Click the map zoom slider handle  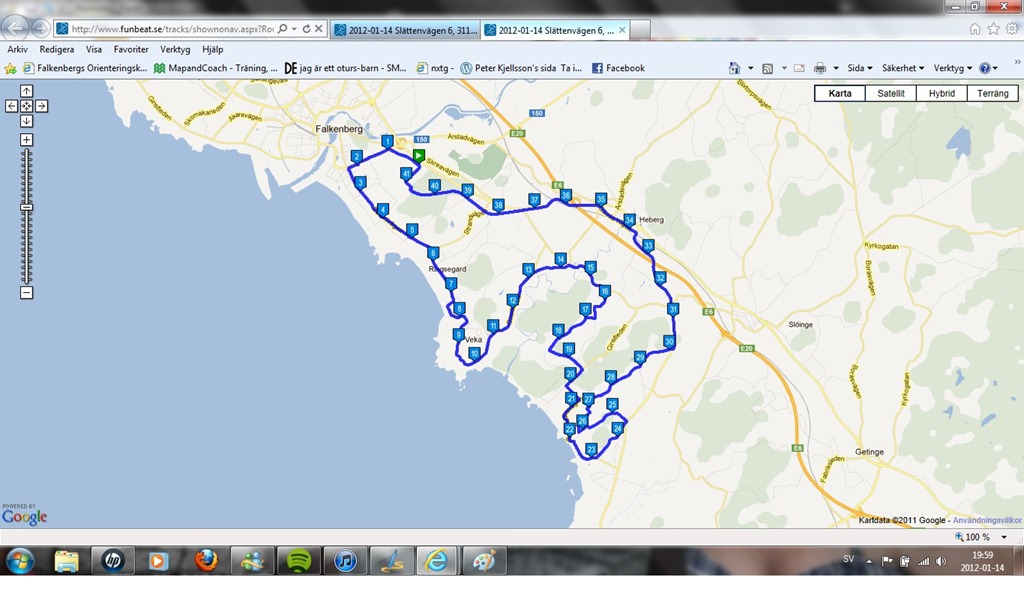27,207
